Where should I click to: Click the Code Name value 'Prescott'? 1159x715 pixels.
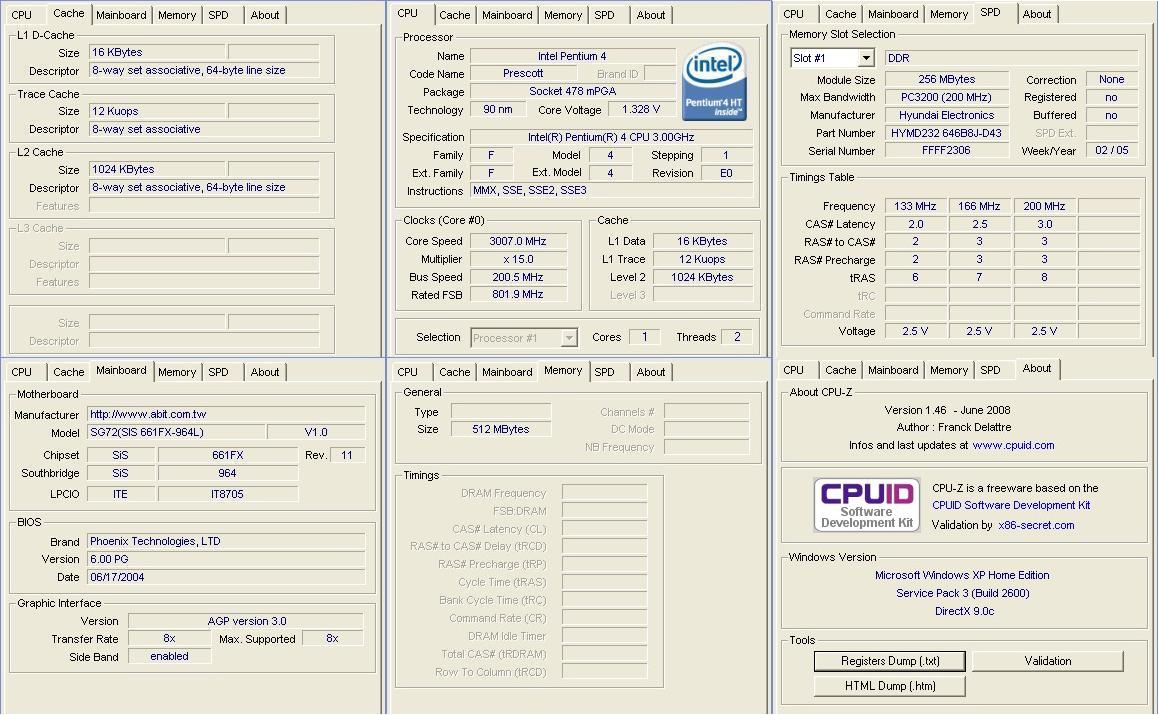click(x=523, y=74)
